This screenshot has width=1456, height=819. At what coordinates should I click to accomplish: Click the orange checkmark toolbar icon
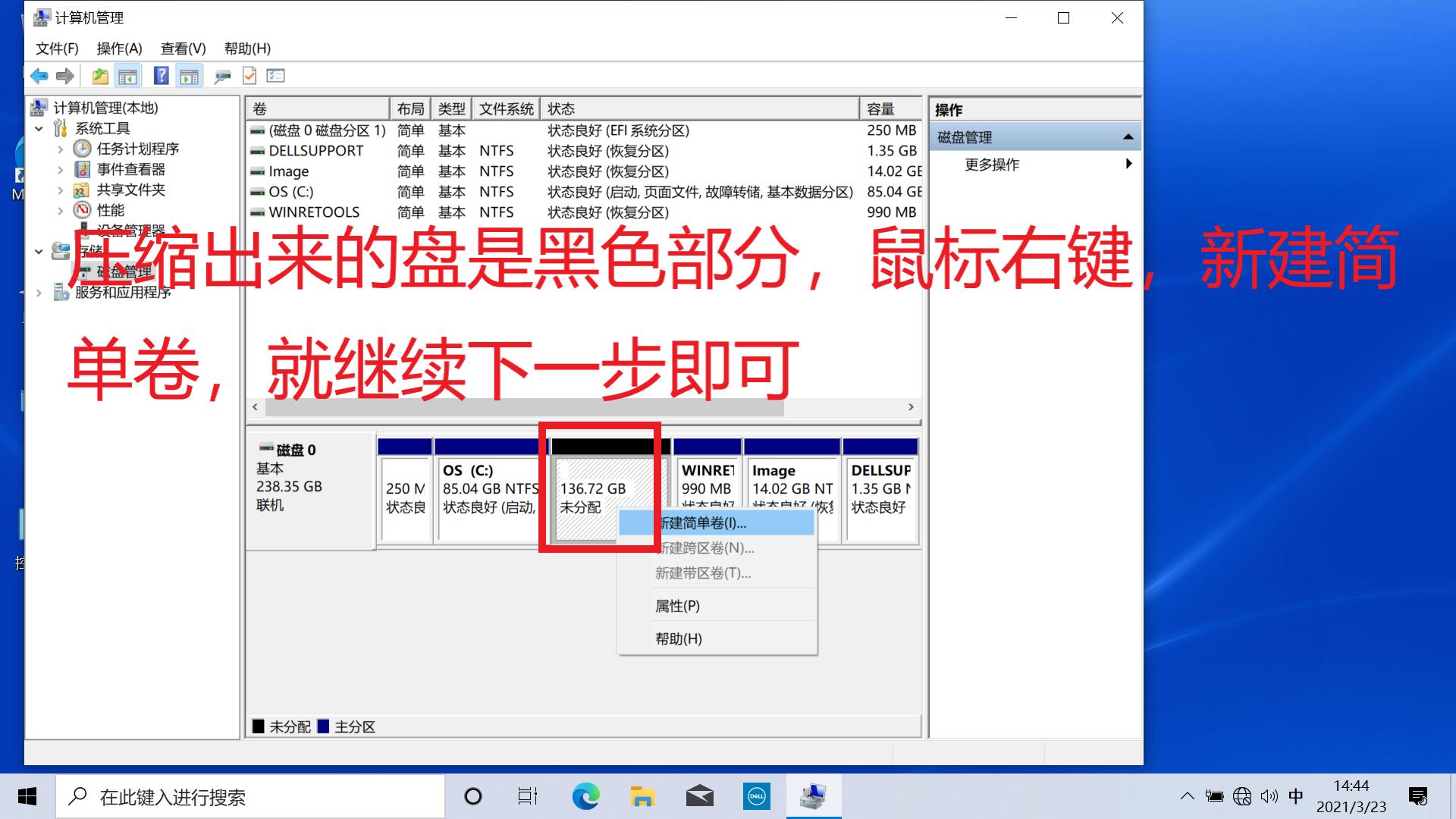[249, 75]
